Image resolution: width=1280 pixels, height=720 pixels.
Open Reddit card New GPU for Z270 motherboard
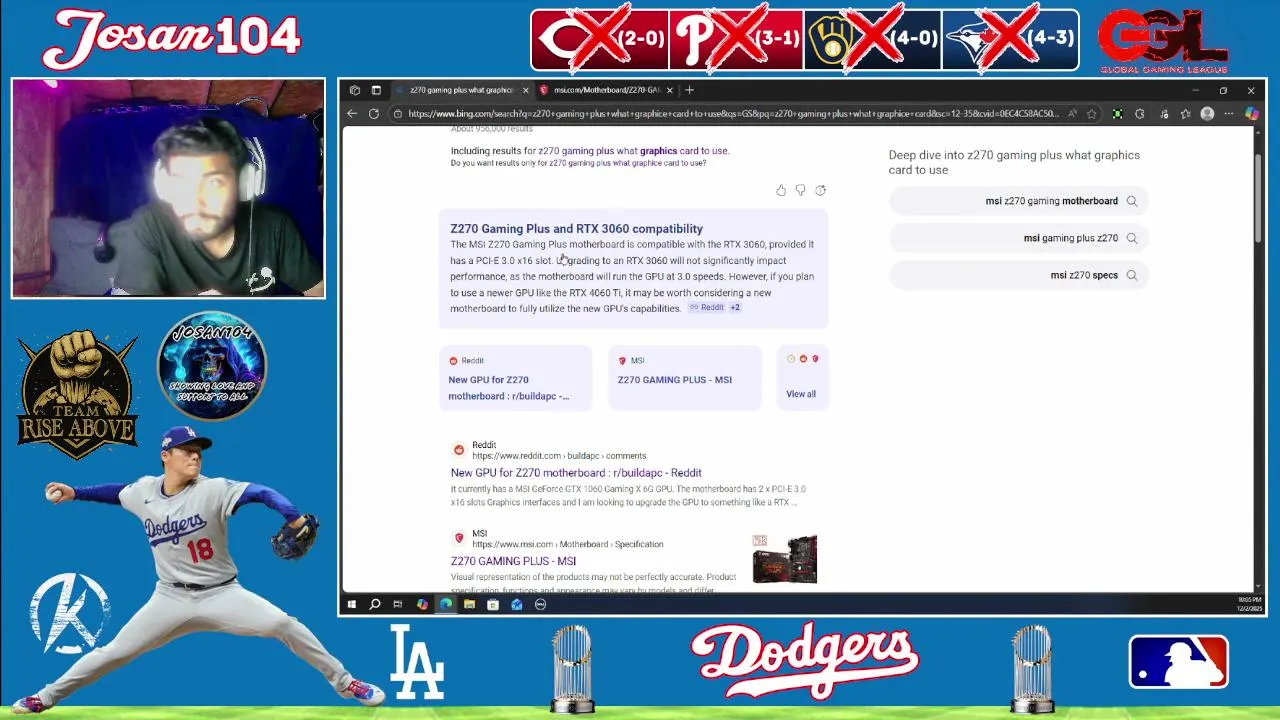coord(515,378)
